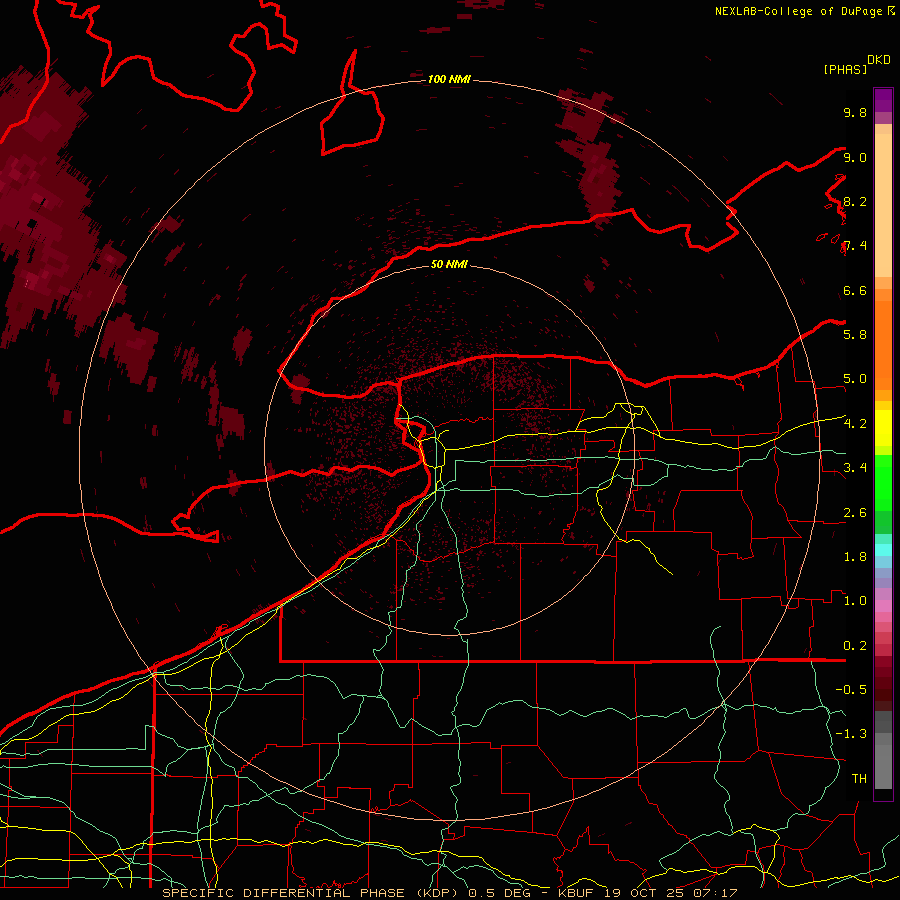Click the 1.0 scale value

click(x=855, y=601)
